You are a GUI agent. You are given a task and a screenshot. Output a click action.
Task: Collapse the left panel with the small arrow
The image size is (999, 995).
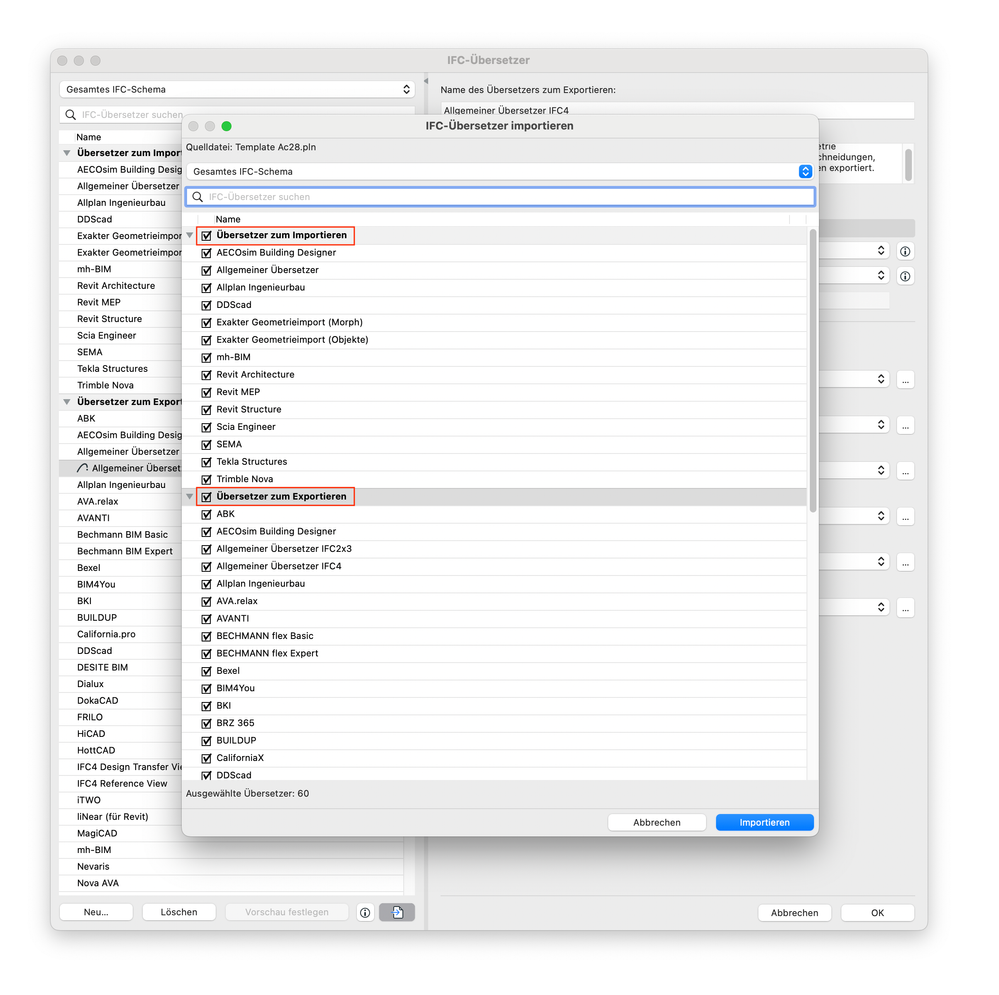(426, 81)
